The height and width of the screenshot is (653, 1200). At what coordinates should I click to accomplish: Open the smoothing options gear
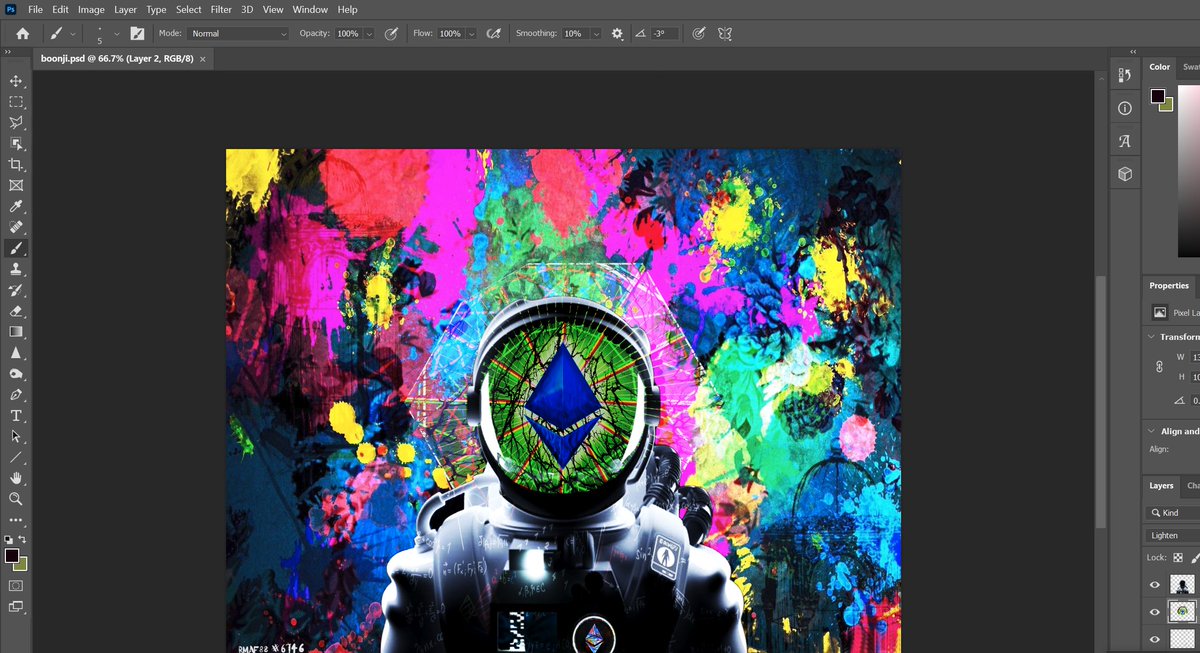(x=617, y=33)
